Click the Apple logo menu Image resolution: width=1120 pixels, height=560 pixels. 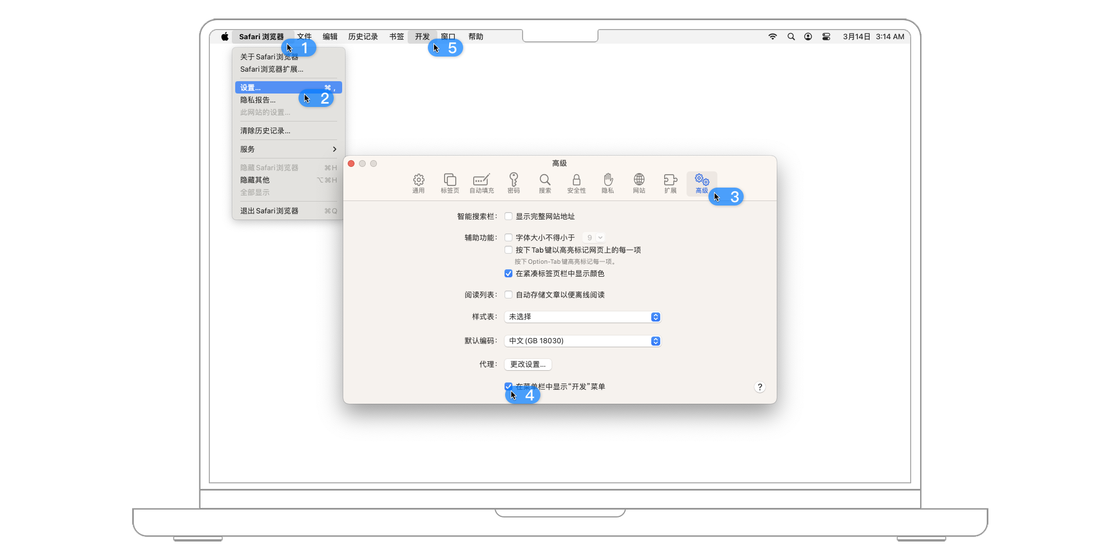[x=225, y=37]
